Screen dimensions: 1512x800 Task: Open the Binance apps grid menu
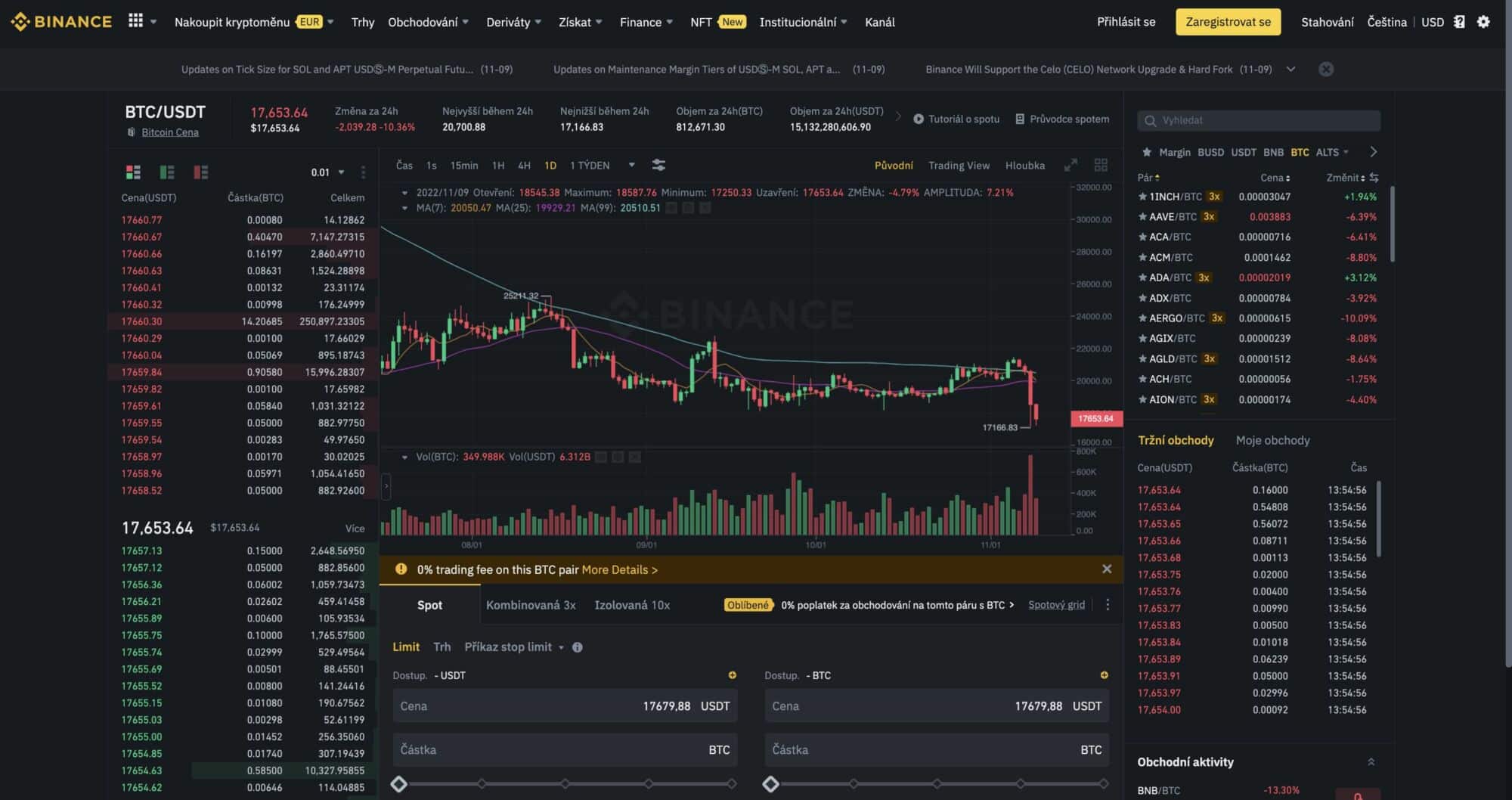tap(135, 21)
